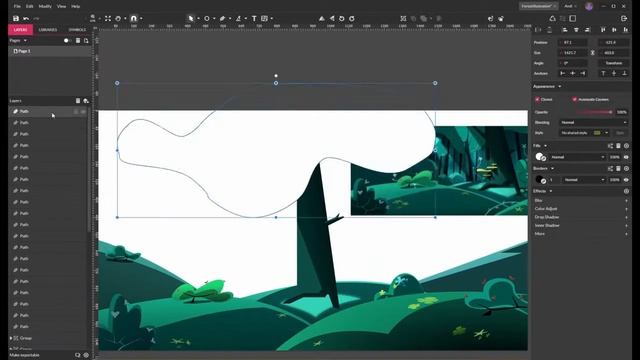Hide the fill with eye icon

pyautogui.click(x=626, y=157)
